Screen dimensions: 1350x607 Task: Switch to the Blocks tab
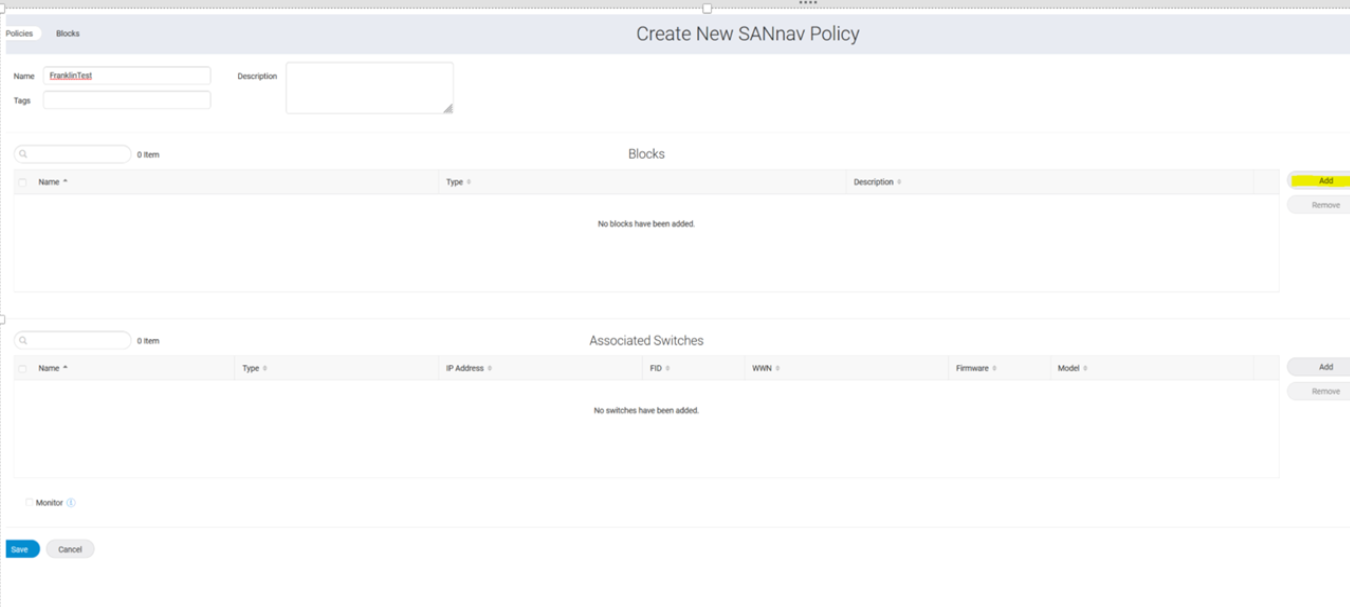[x=67, y=32]
